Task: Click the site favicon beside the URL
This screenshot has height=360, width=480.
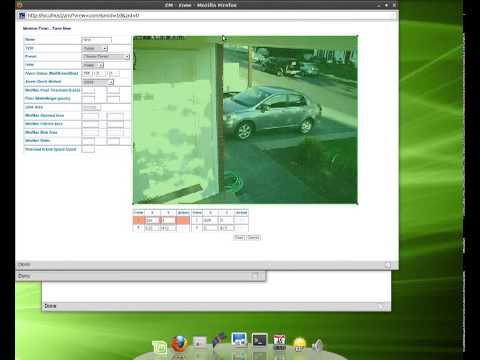Action: [22, 16]
